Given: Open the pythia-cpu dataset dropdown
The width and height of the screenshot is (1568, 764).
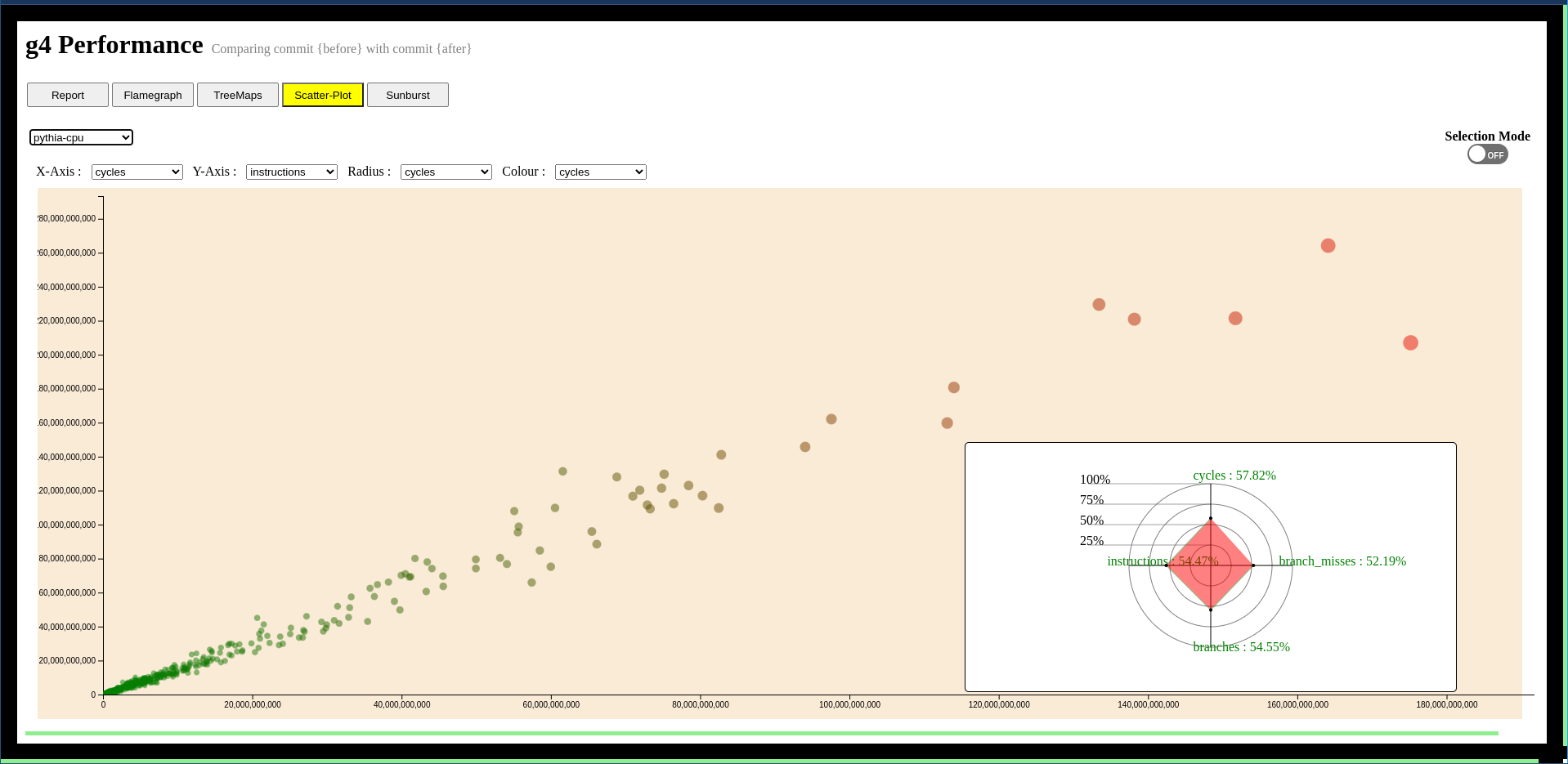Looking at the screenshot, I should coord(81,137).
